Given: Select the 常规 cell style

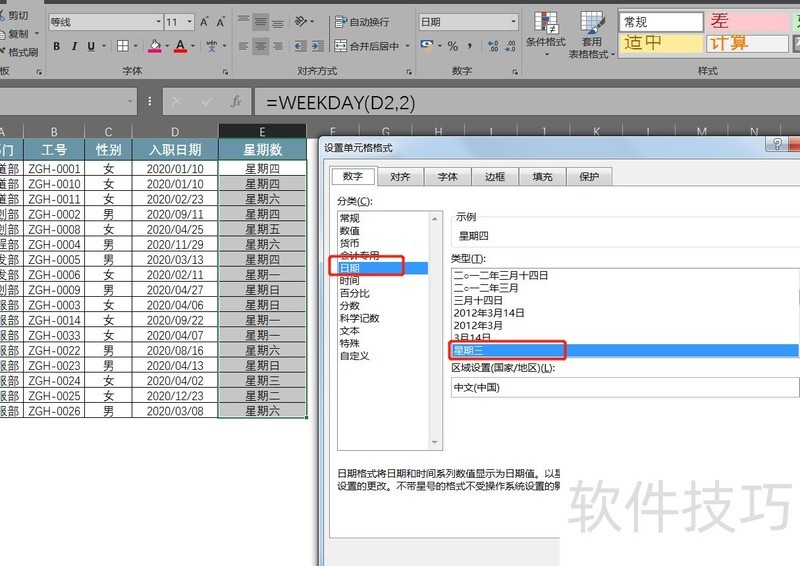Looking at the screenshot, I should (x=661, y=22).
